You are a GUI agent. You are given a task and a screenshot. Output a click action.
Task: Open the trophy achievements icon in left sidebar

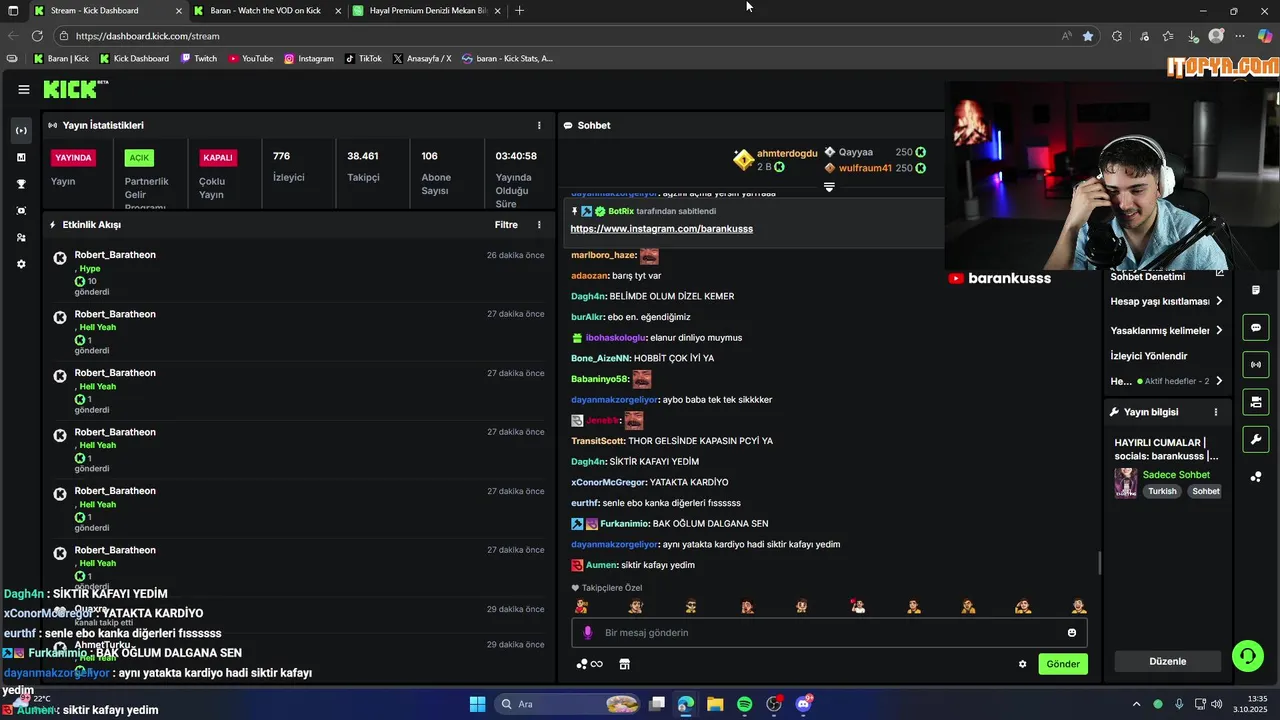coord(21,184)
